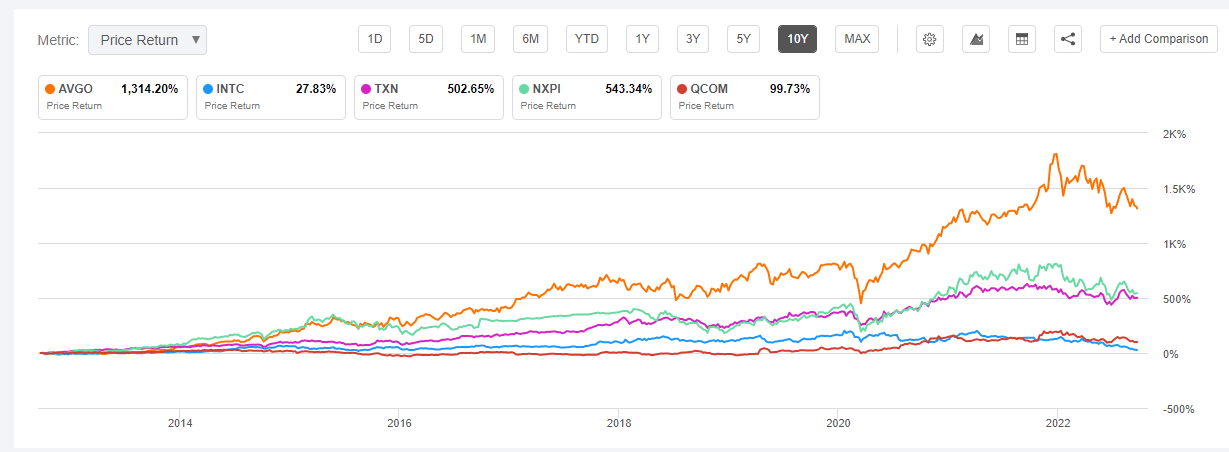Open the Price Return metric dropdown
Image resolution: width=1229 pixels, height=452 pixels.
[147, 40]
